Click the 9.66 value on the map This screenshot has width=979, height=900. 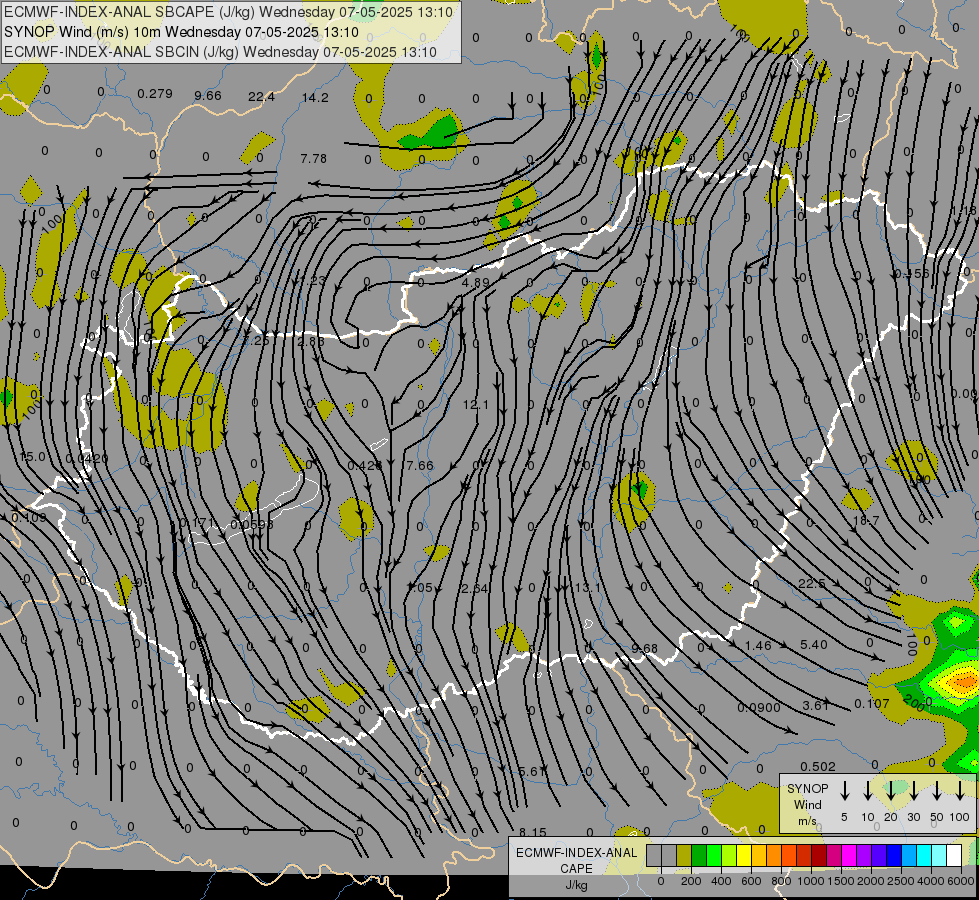click(208, 95)
